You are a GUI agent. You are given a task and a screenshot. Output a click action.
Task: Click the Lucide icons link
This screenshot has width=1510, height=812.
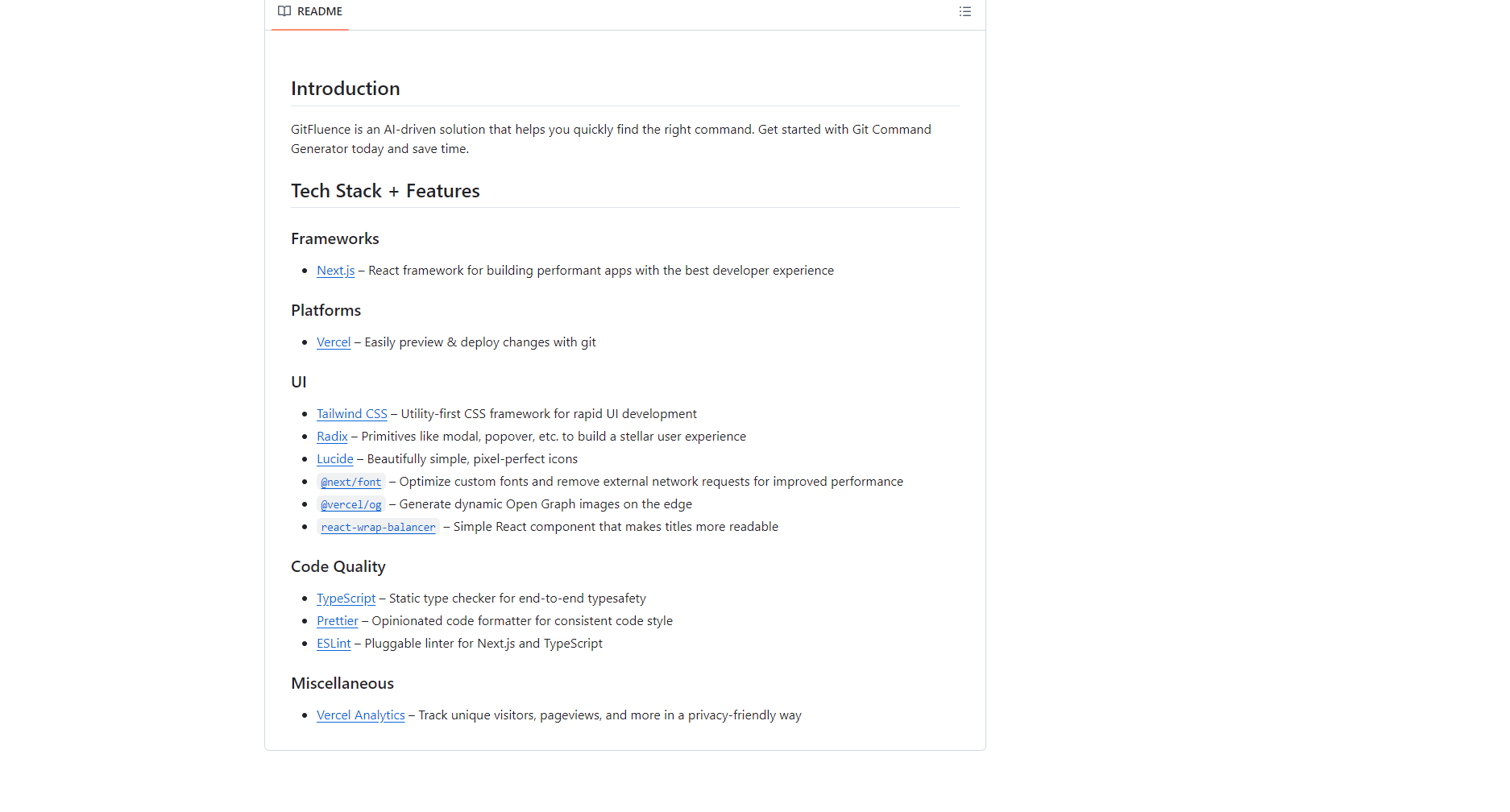pyautogui.click(x=334, y=459)
